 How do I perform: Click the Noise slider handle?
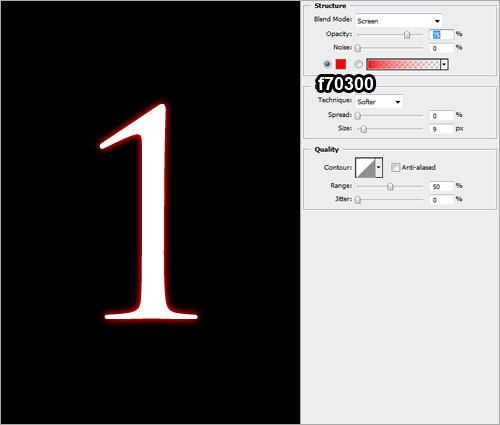358,48
